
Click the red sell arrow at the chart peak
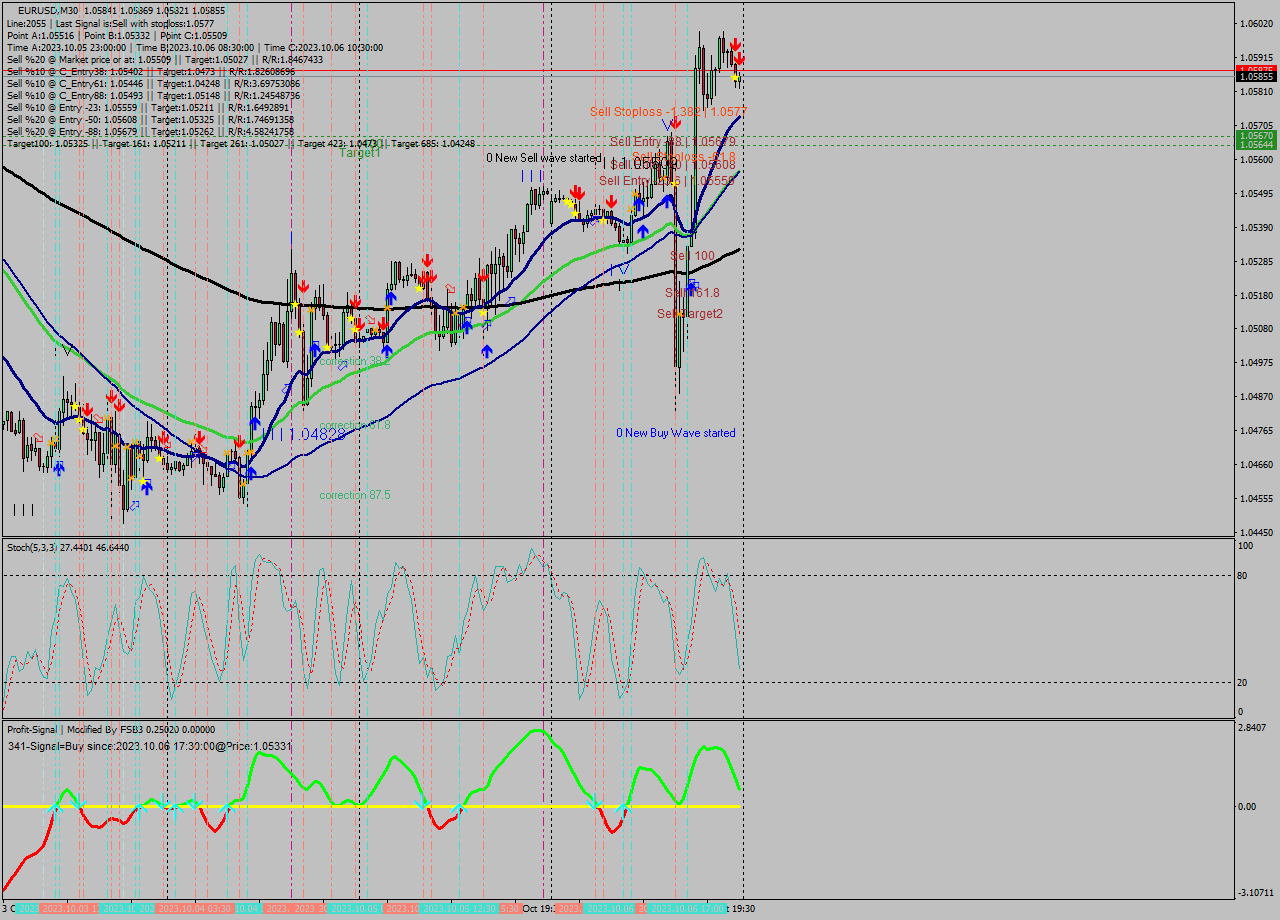[737, 45]
